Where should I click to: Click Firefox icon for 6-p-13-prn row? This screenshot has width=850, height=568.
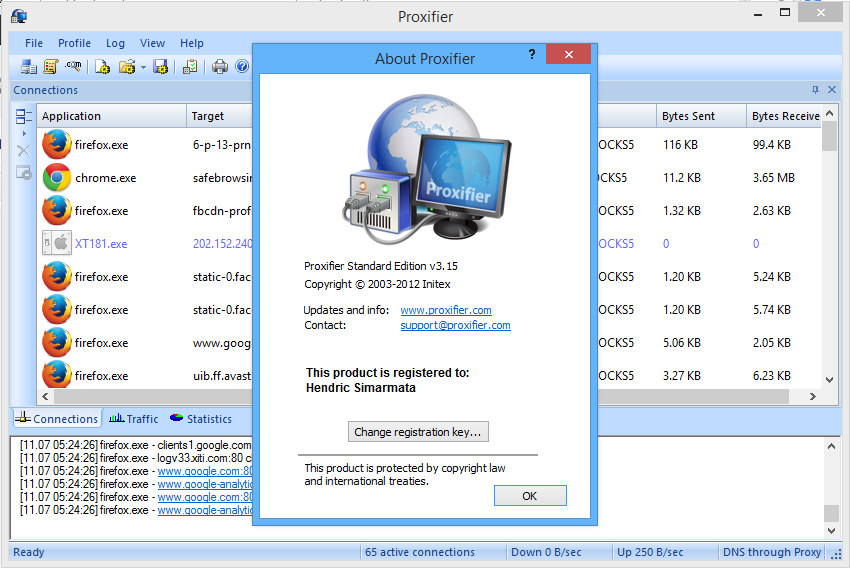coord(57,144)
